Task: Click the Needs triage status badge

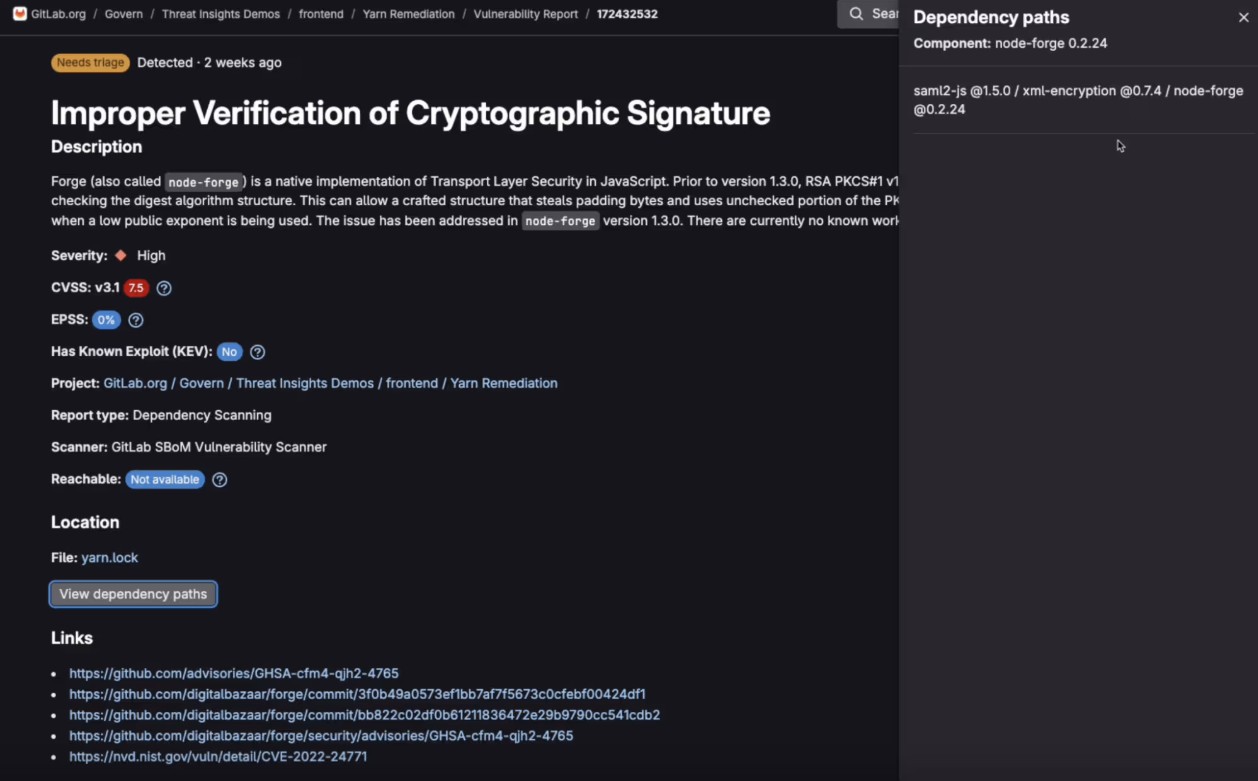Action: pyautogui.click(x=90, y=63)
